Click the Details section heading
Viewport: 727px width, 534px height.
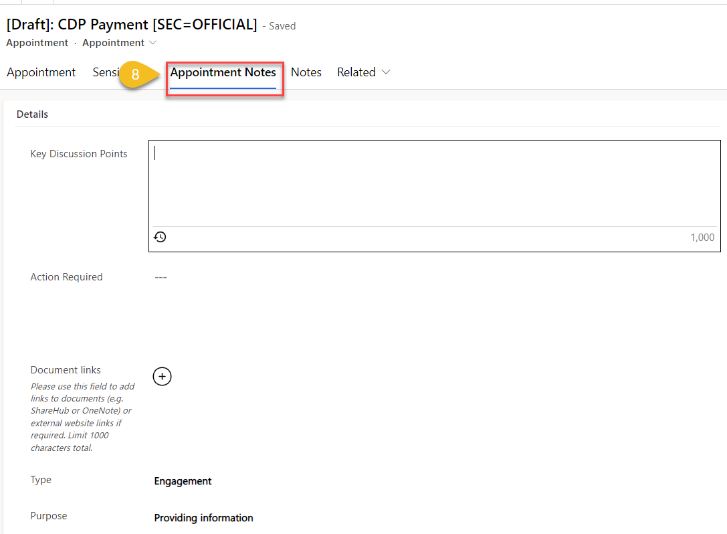pos(32,114)
